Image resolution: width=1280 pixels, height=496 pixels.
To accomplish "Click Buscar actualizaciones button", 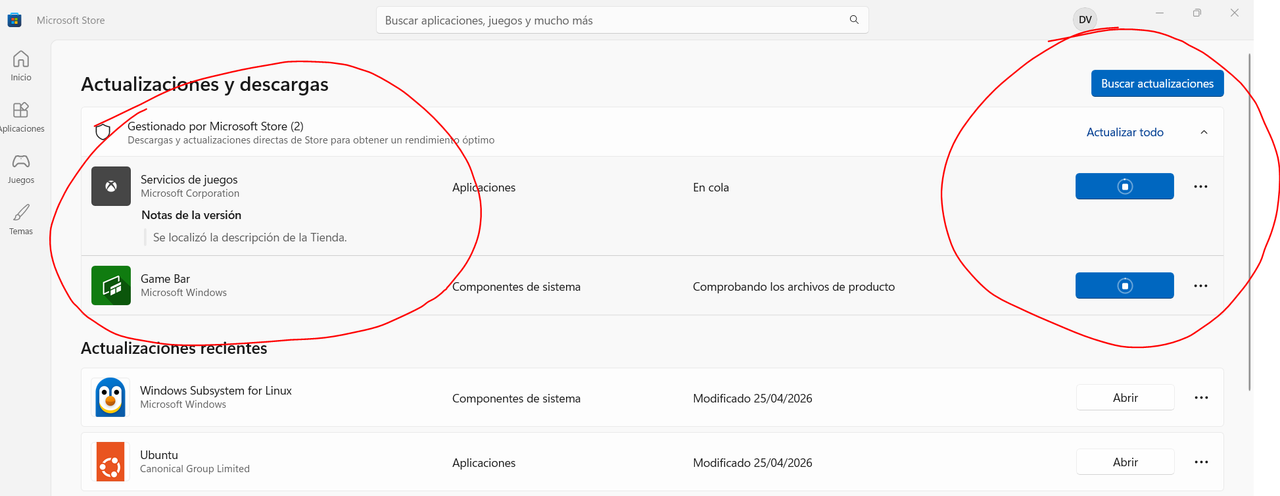I will (1157, 84).
